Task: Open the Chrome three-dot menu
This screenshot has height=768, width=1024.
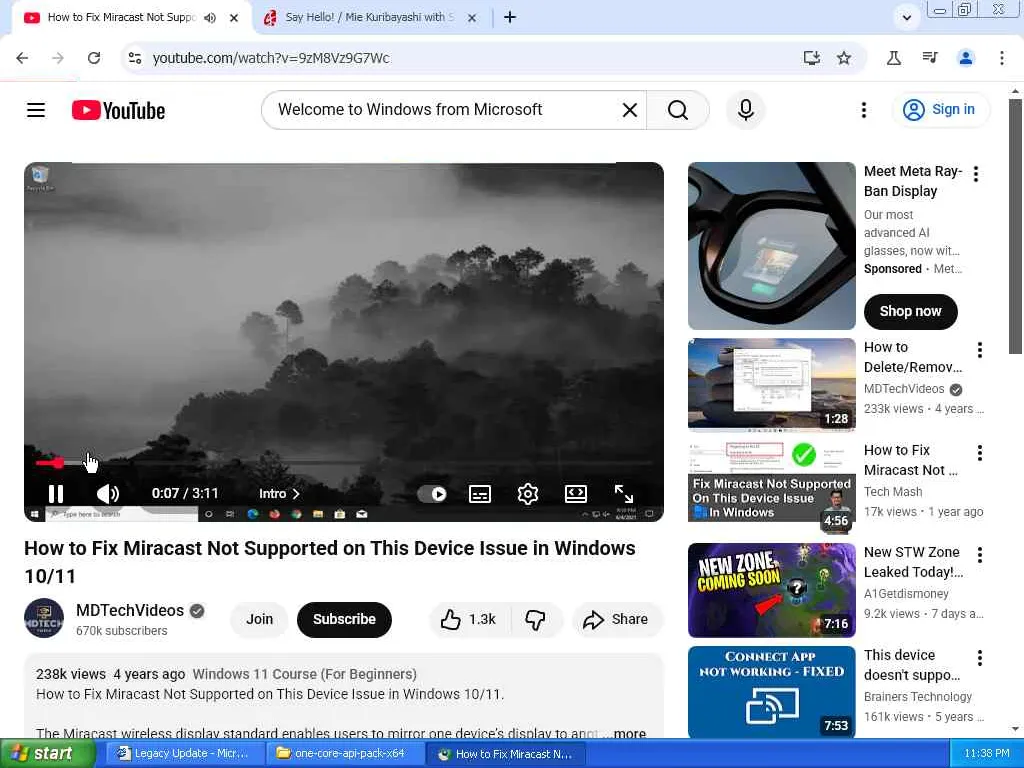Action: (x=1002, y=58)
